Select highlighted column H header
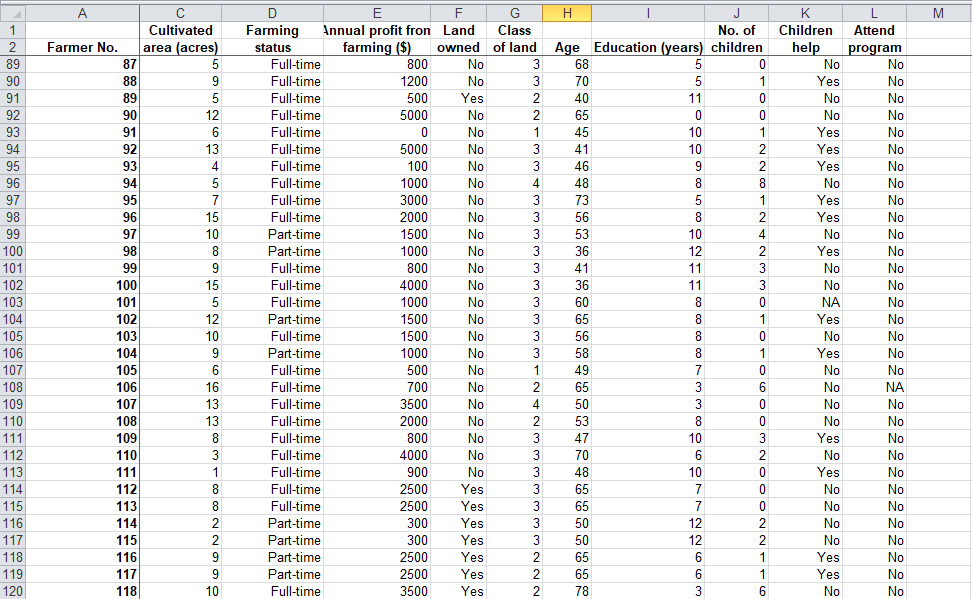This screenshot has height=599, width=972. point(567,13)
